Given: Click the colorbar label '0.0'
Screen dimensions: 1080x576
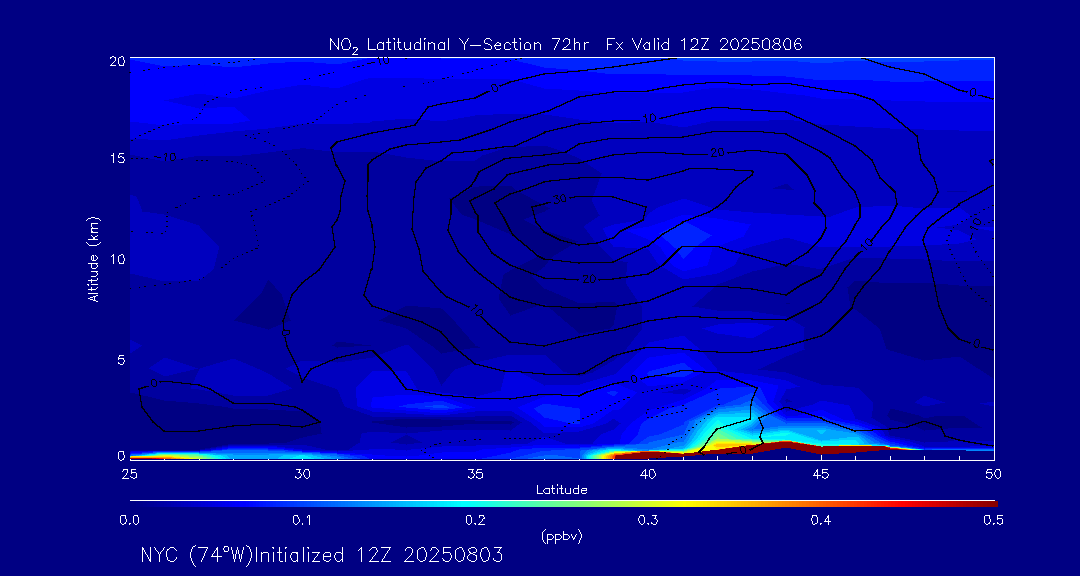Looking at the screenshot, I should click(129, 521).
